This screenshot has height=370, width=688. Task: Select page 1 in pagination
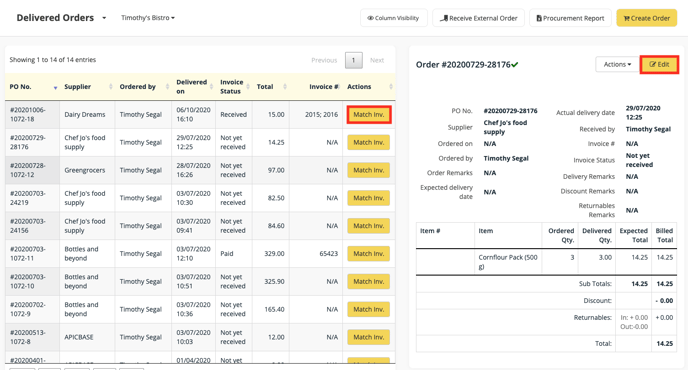click(x=354, y=60)
